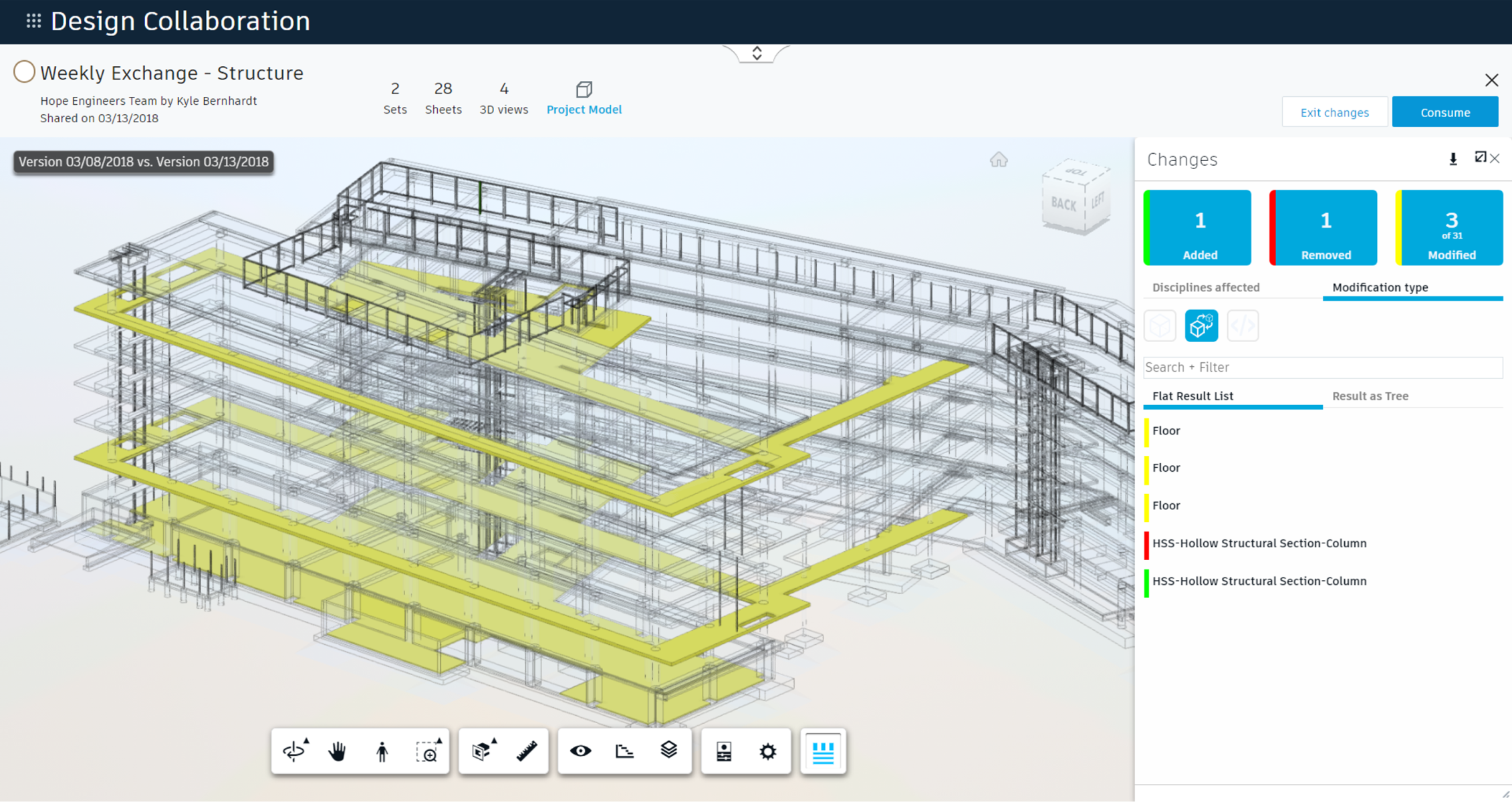Image resolution: width=1512 pixels, height=802 pixels.
Task: Open the 28 Sheets link
Action: click(x=443, y=98)
